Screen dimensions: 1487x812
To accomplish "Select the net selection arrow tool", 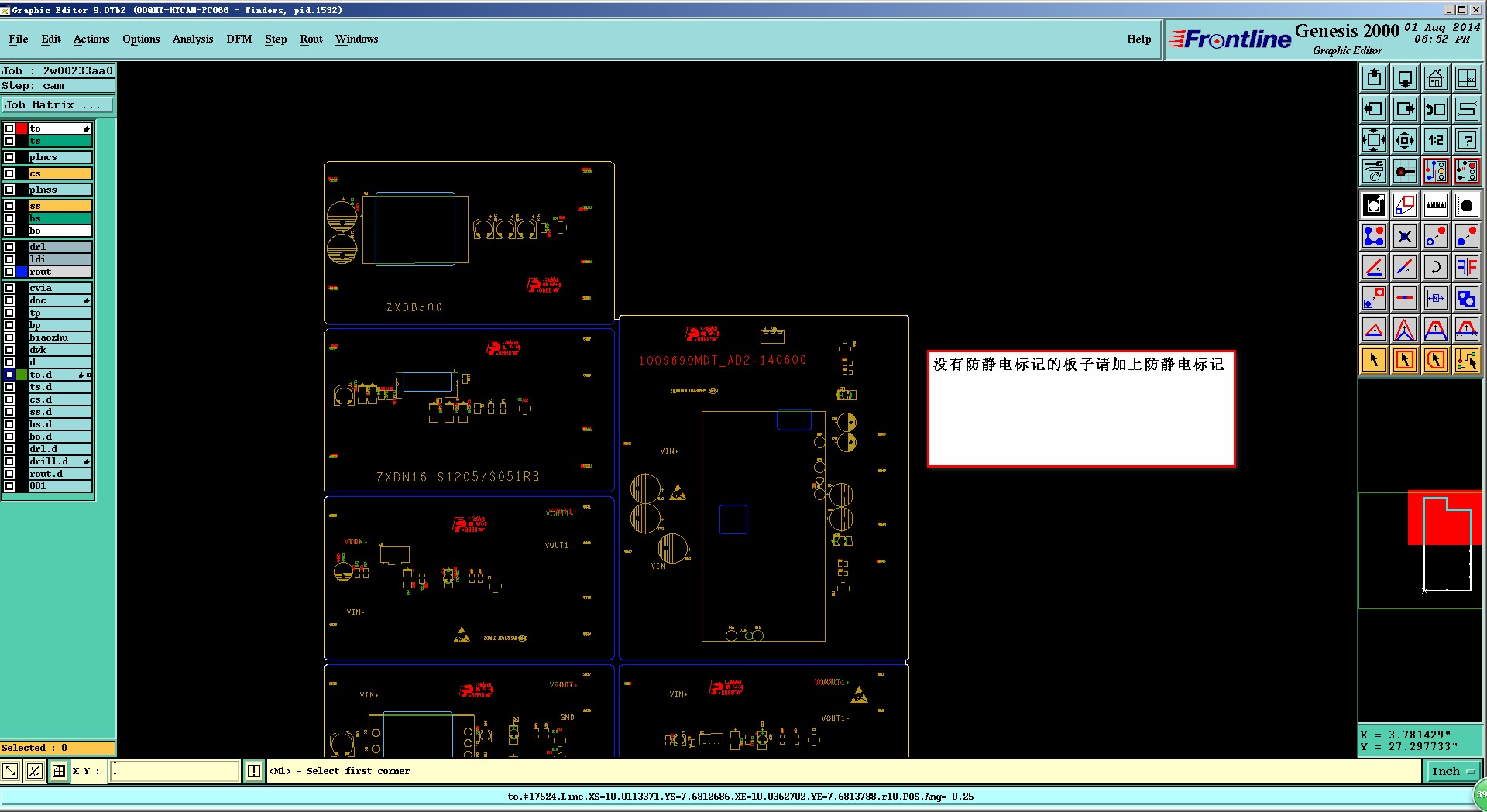I will tap(1466, 360).
